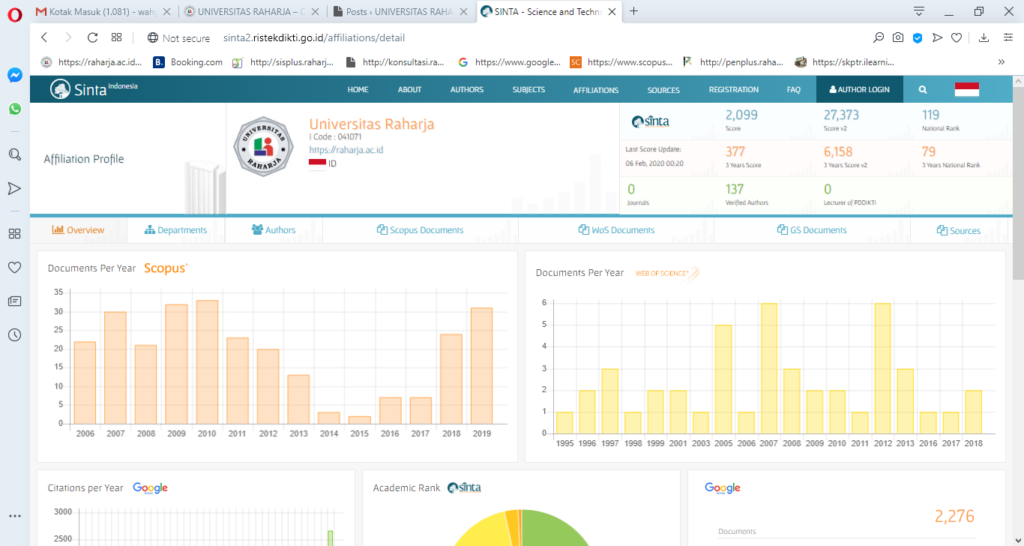Switch to UNIVERSITAS RAHARJA browser tab
1024x546 pixels.
[251, 12]
